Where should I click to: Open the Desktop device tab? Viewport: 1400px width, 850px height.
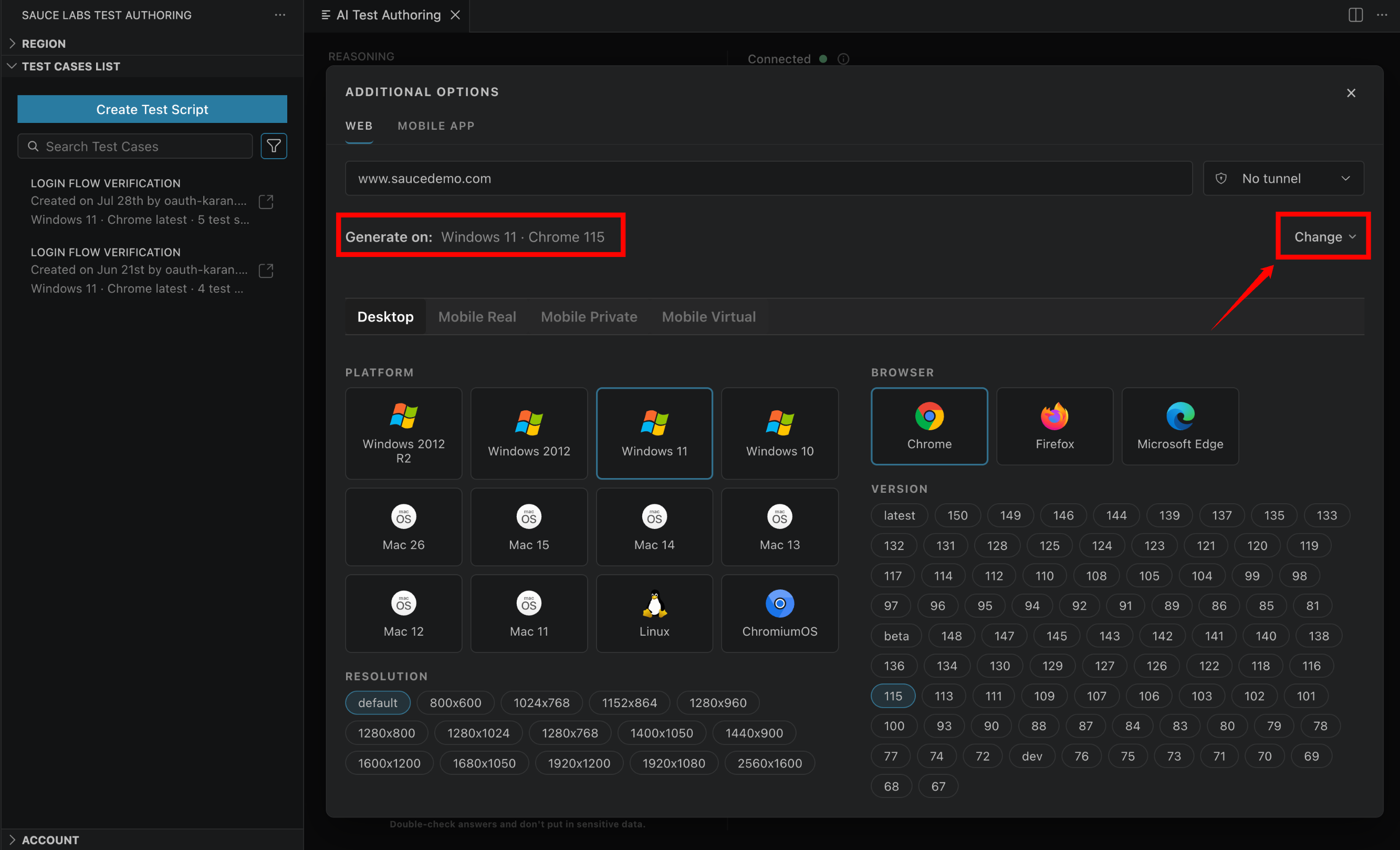tap(385, 316)
